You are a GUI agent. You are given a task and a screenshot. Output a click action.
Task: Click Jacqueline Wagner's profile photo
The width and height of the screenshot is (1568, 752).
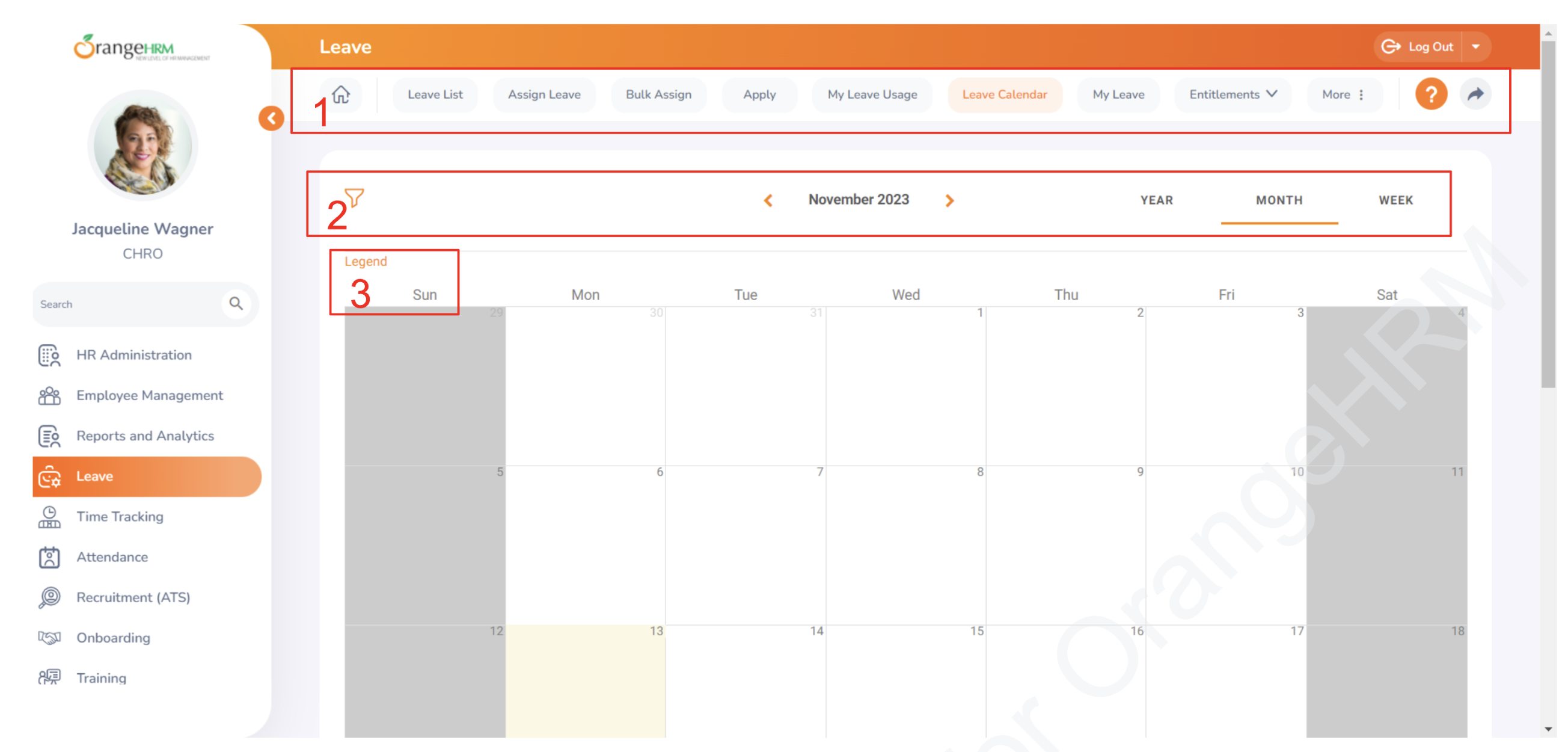click(x=143, y=146)
